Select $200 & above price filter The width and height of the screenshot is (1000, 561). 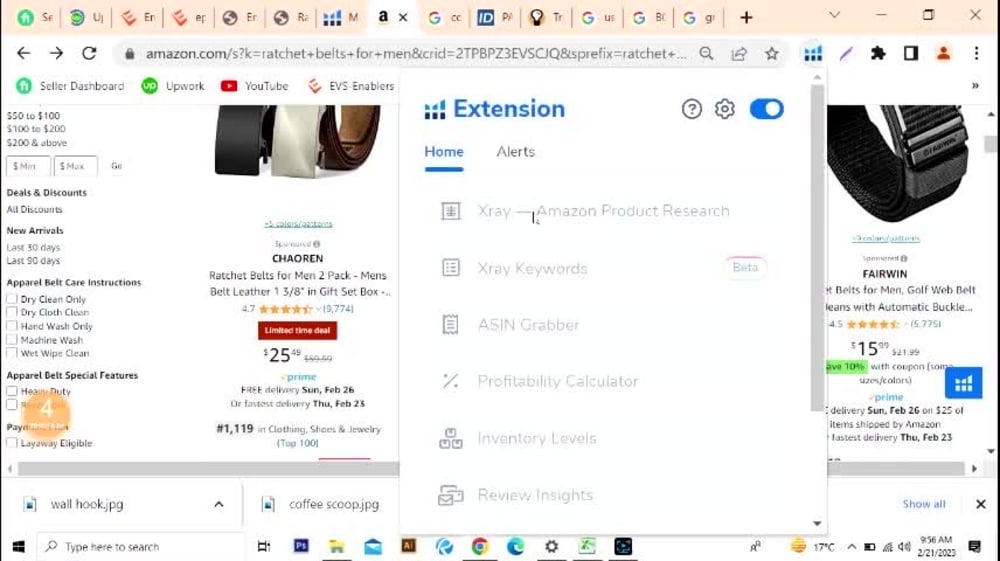pos(36,143)
